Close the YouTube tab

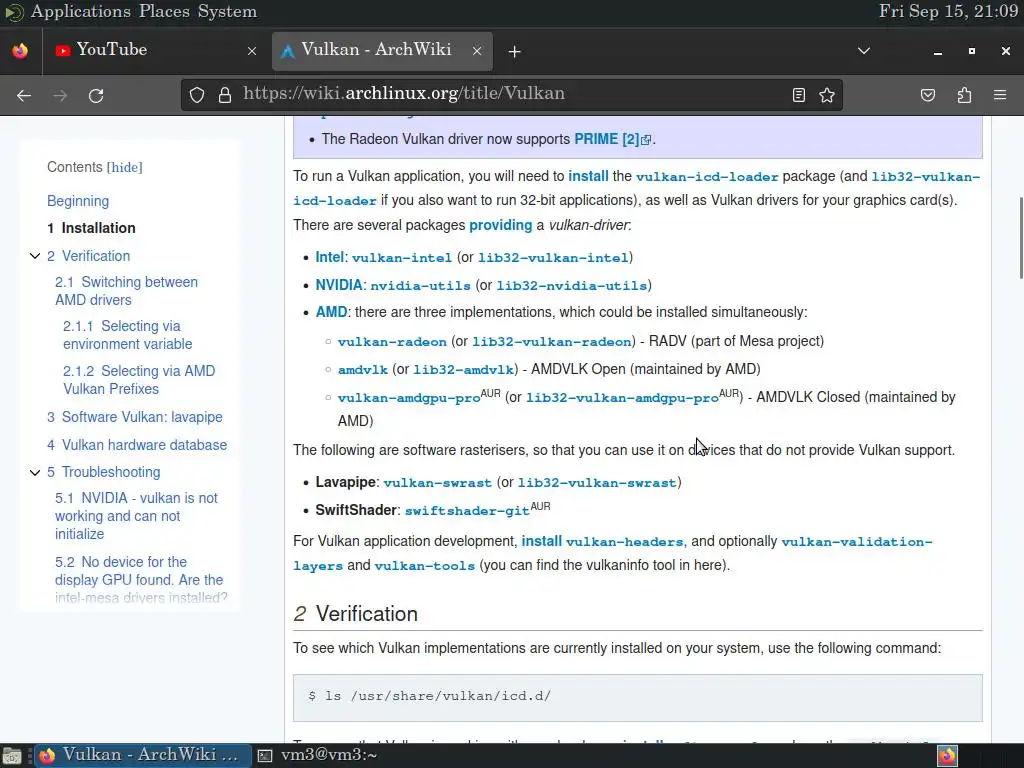[252, 51]
